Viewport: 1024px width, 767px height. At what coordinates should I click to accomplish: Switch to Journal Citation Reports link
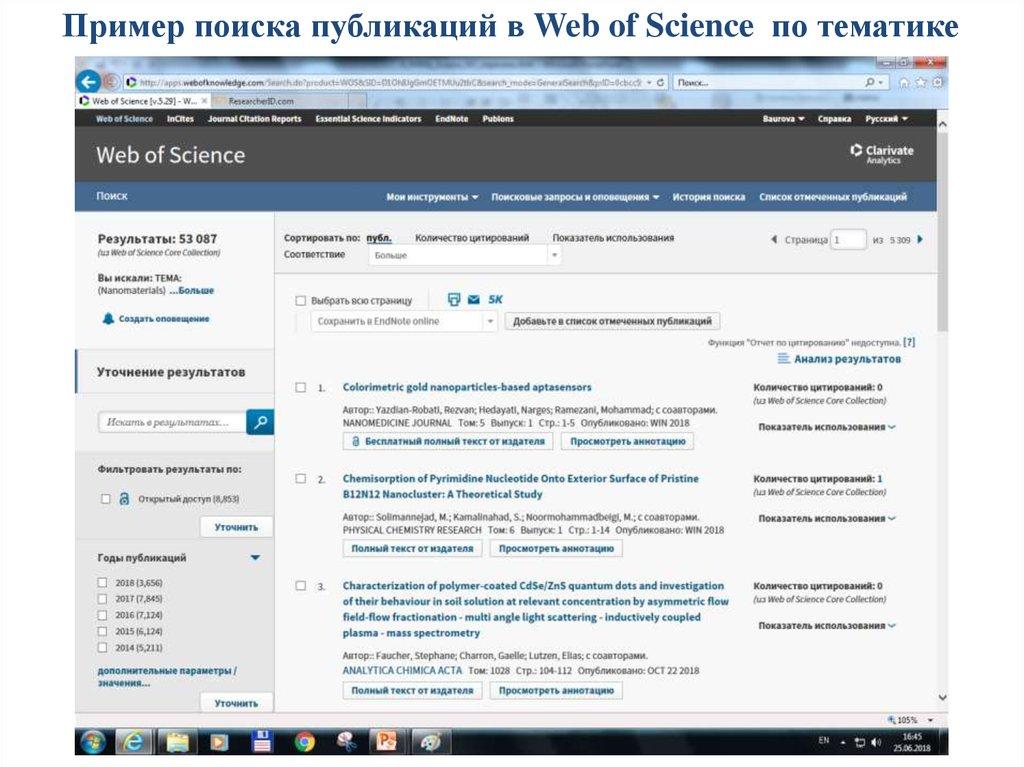254,119
